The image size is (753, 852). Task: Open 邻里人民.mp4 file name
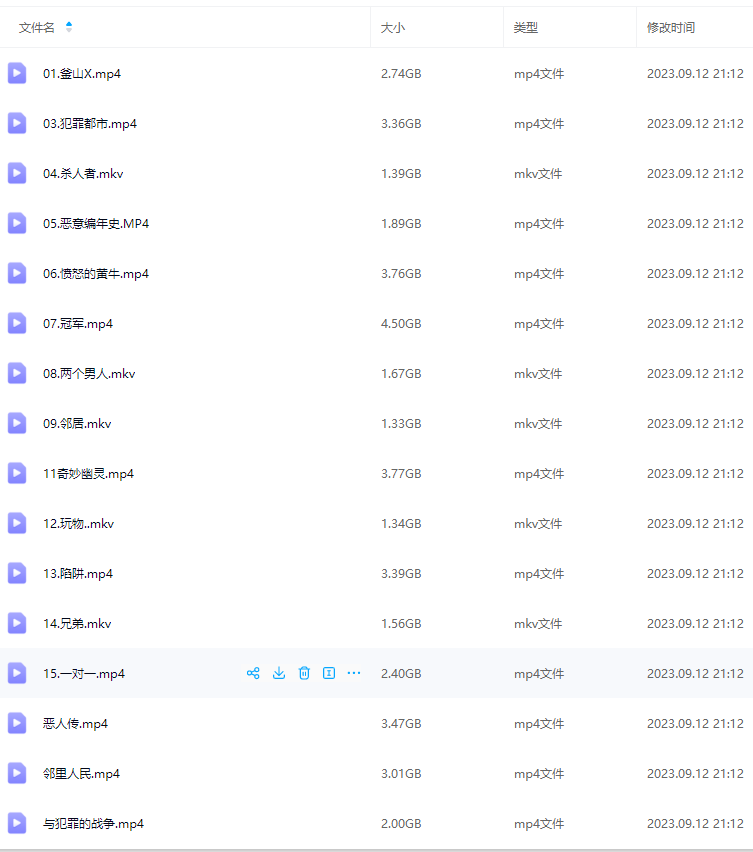pyautogui.click(x=81, y=774)
